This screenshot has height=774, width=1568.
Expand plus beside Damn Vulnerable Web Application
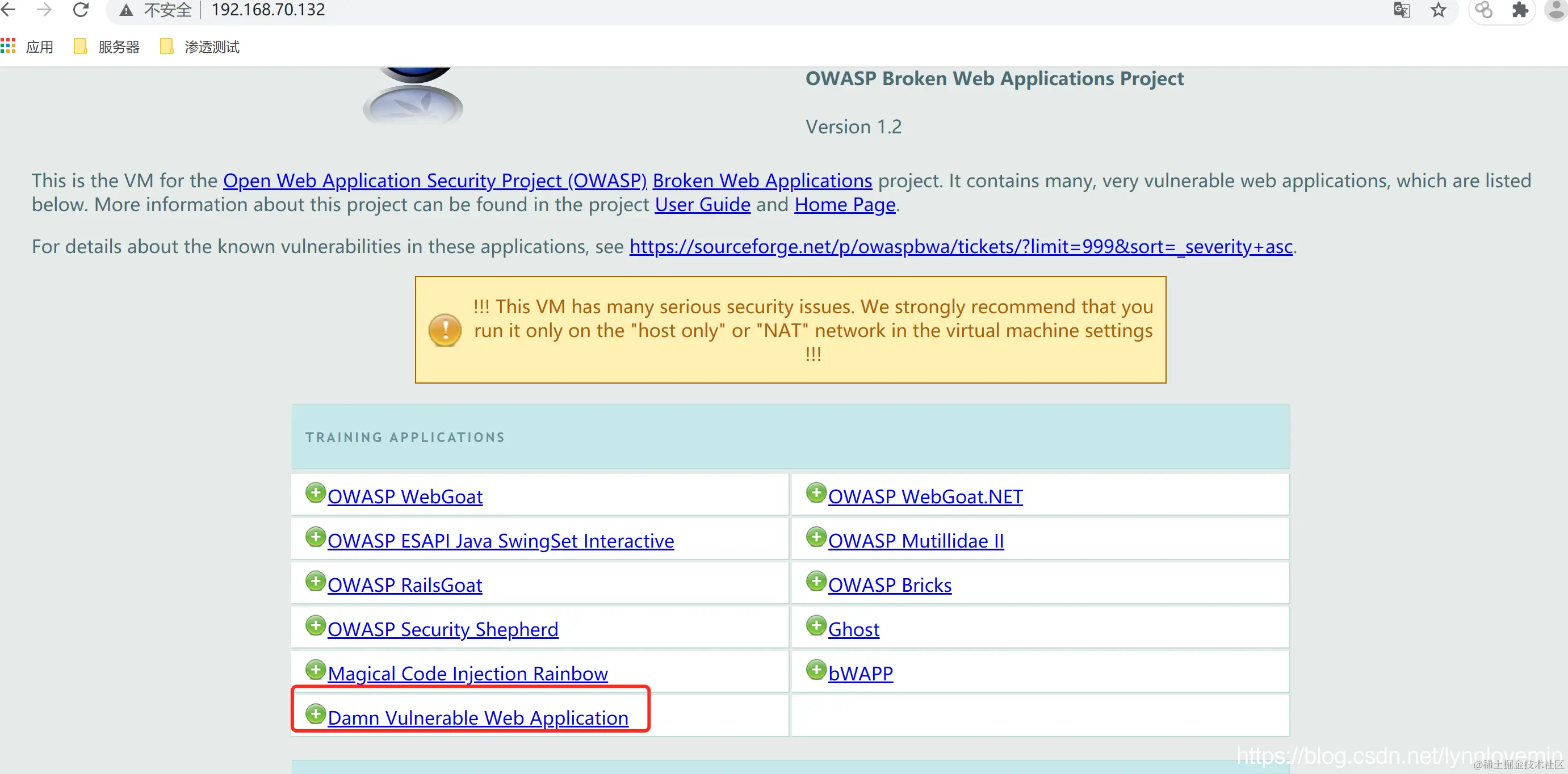tap(315, 714)
